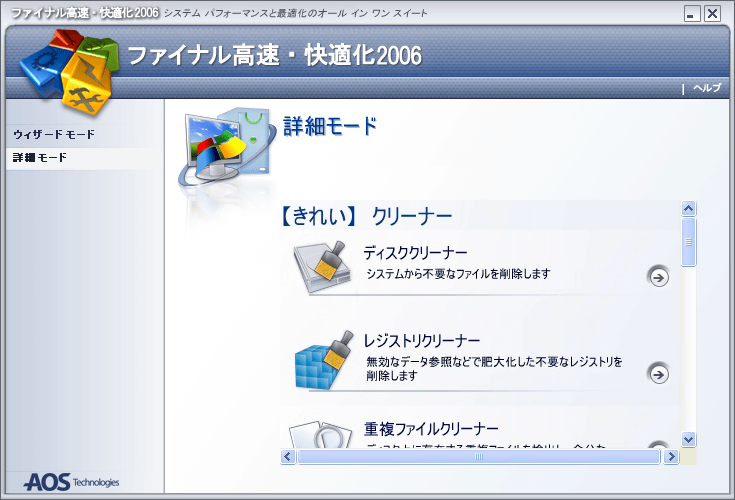The image size is (735, 500).
Task: Click the colorful cube application logo
Action: [69, 72]
